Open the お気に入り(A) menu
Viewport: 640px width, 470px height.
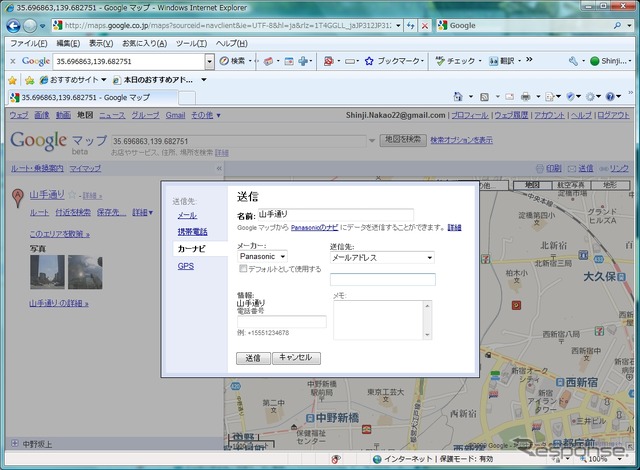144,43
